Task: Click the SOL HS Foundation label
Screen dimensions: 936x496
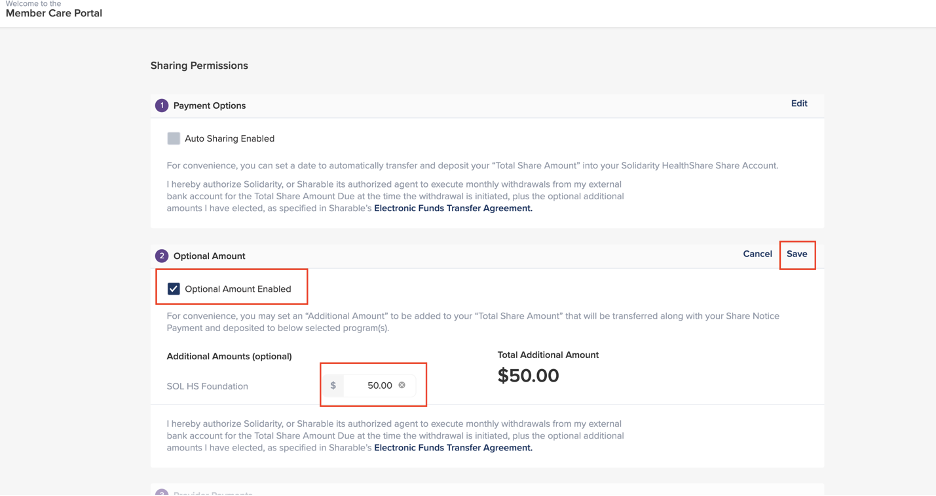Action: tap(207, 386)
